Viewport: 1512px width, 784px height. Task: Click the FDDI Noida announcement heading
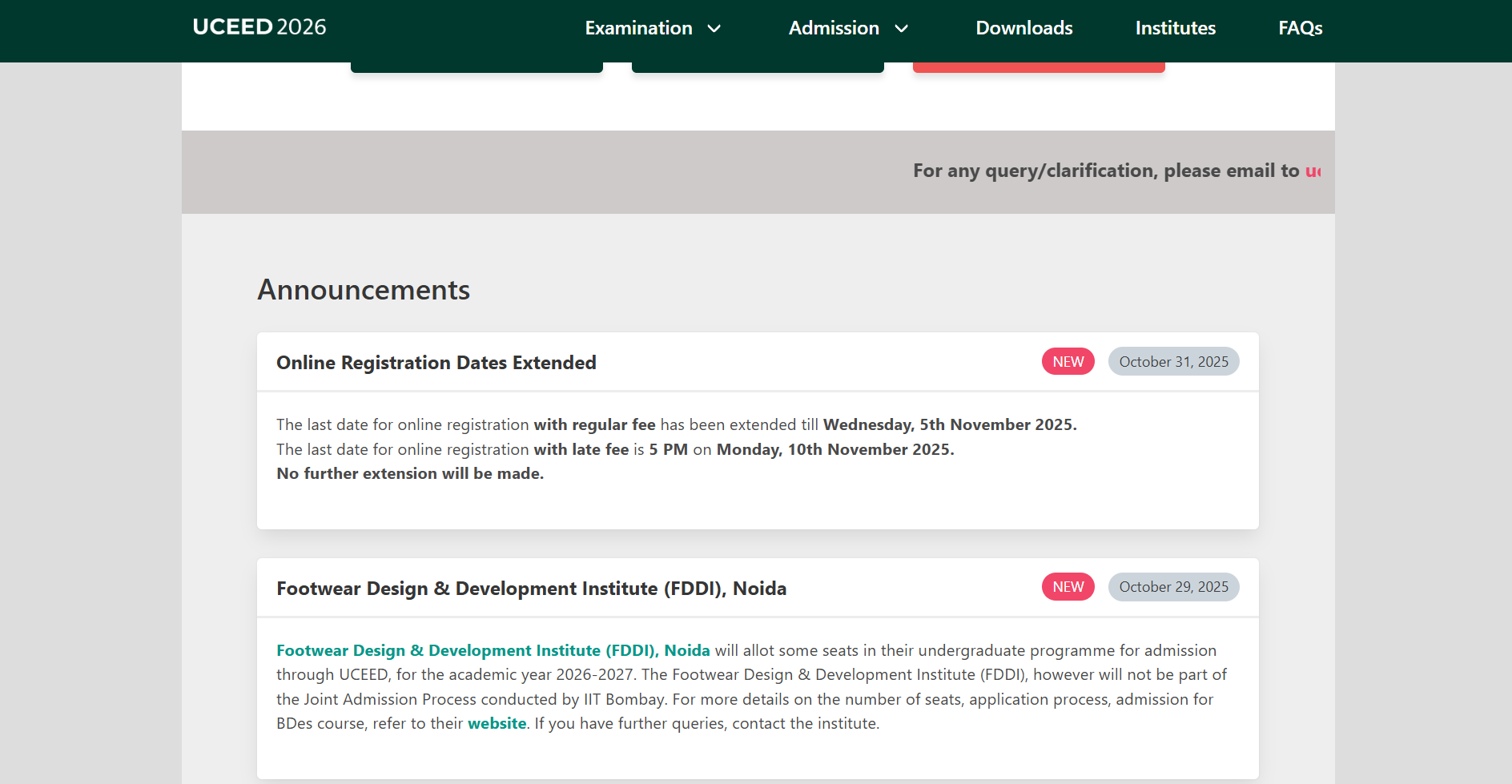coord(531,587)
